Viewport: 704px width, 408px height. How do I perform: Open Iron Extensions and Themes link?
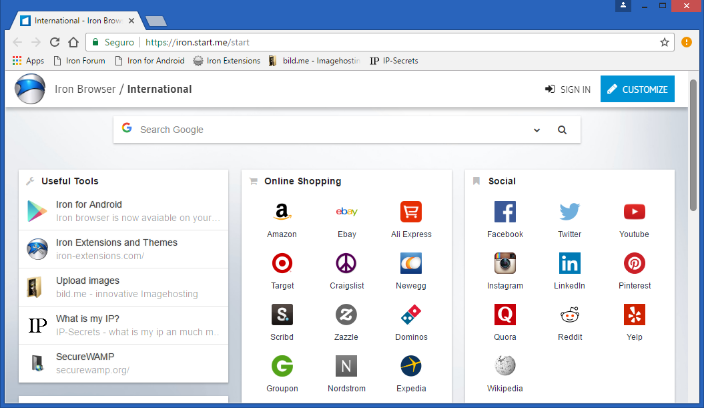(x=123, y=249)
